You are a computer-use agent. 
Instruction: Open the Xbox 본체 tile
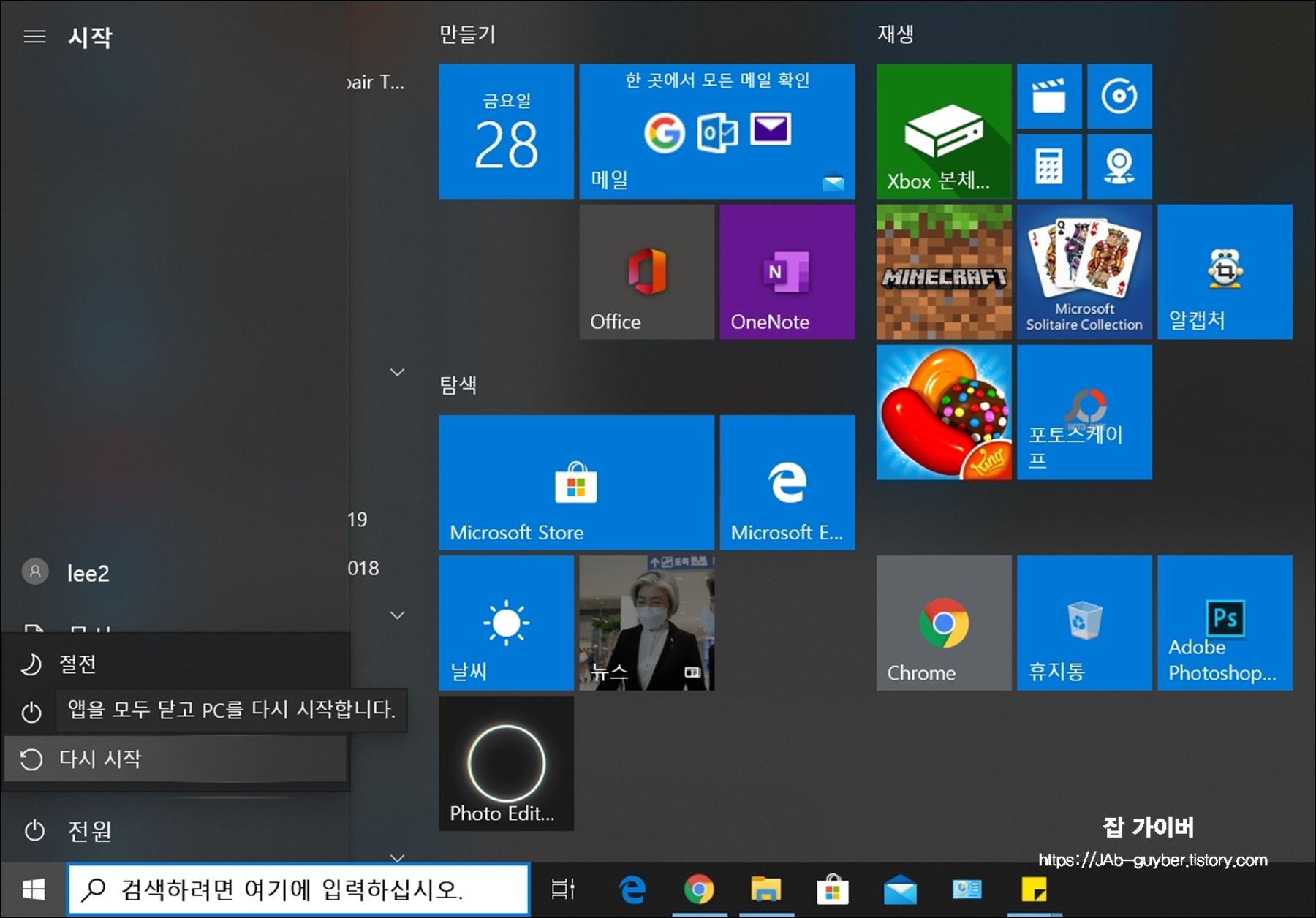click(x=943, y=132)
